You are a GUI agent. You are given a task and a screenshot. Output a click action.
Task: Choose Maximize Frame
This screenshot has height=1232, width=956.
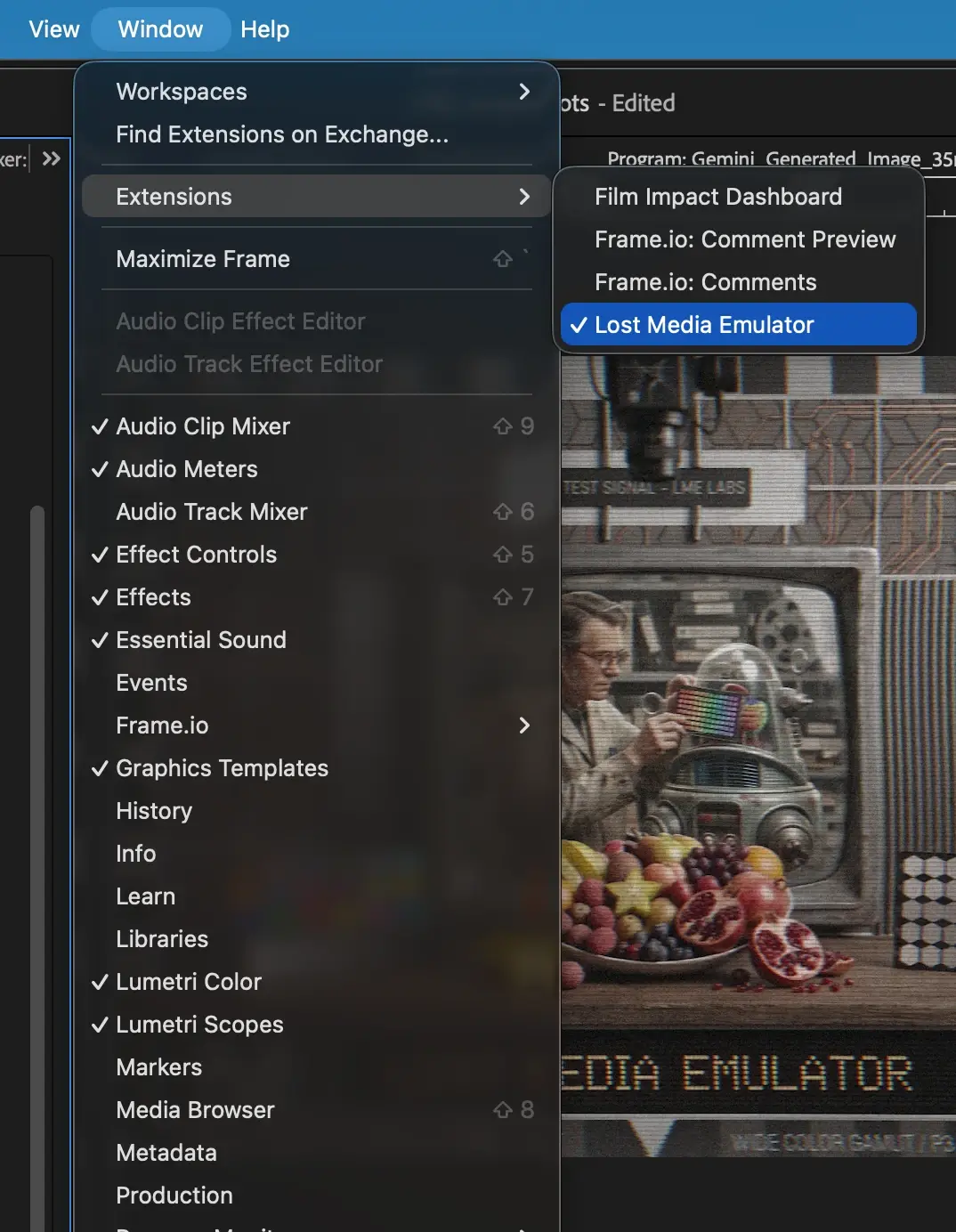coord(317,259)
